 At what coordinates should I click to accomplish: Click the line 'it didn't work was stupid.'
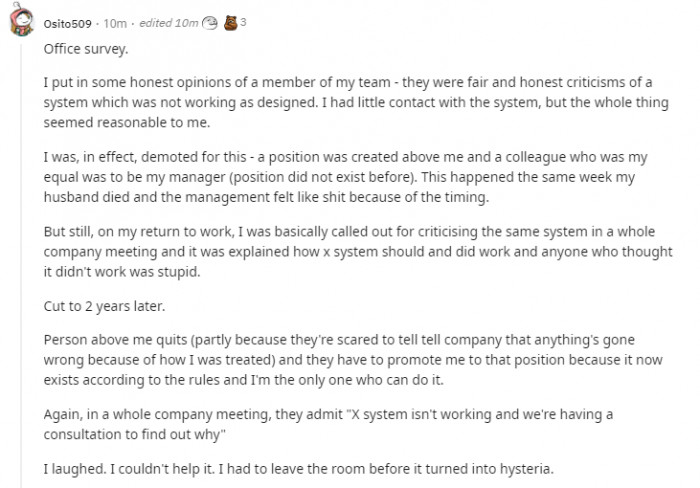click(122, 271)
